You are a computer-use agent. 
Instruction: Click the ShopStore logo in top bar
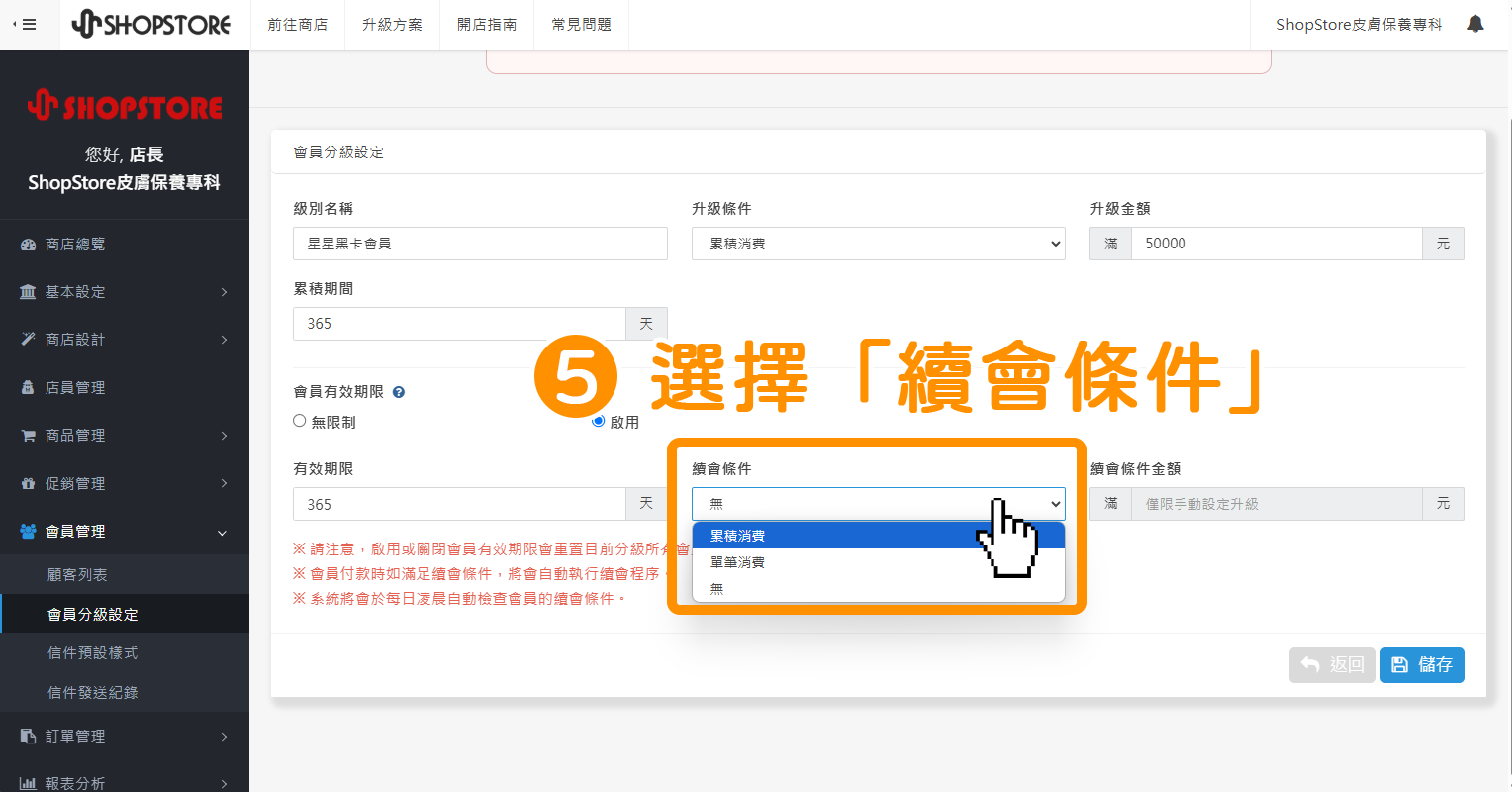click(x=151, y=25)
